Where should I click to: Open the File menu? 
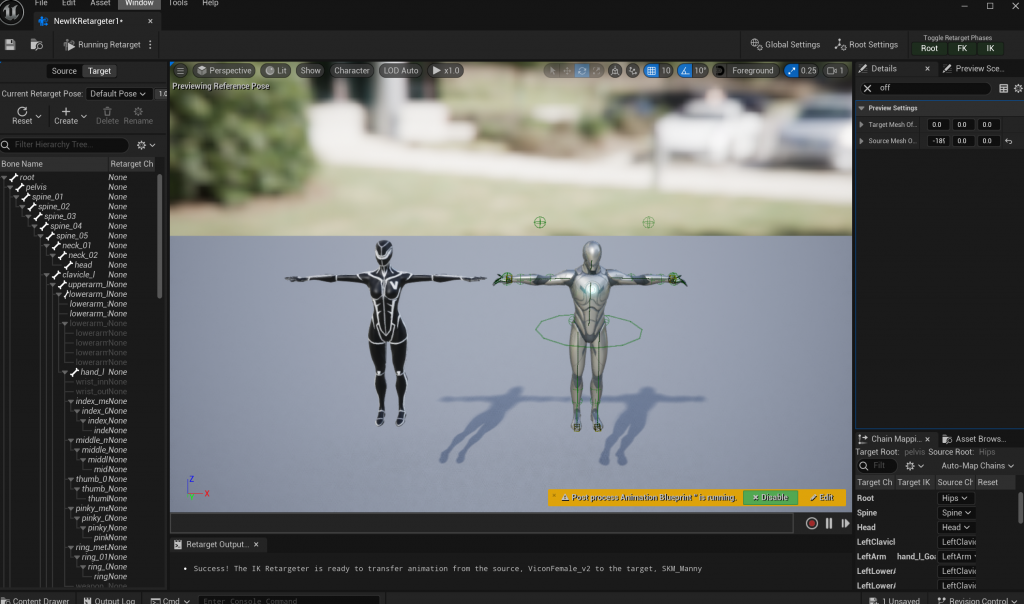click(x=41, y=3)
